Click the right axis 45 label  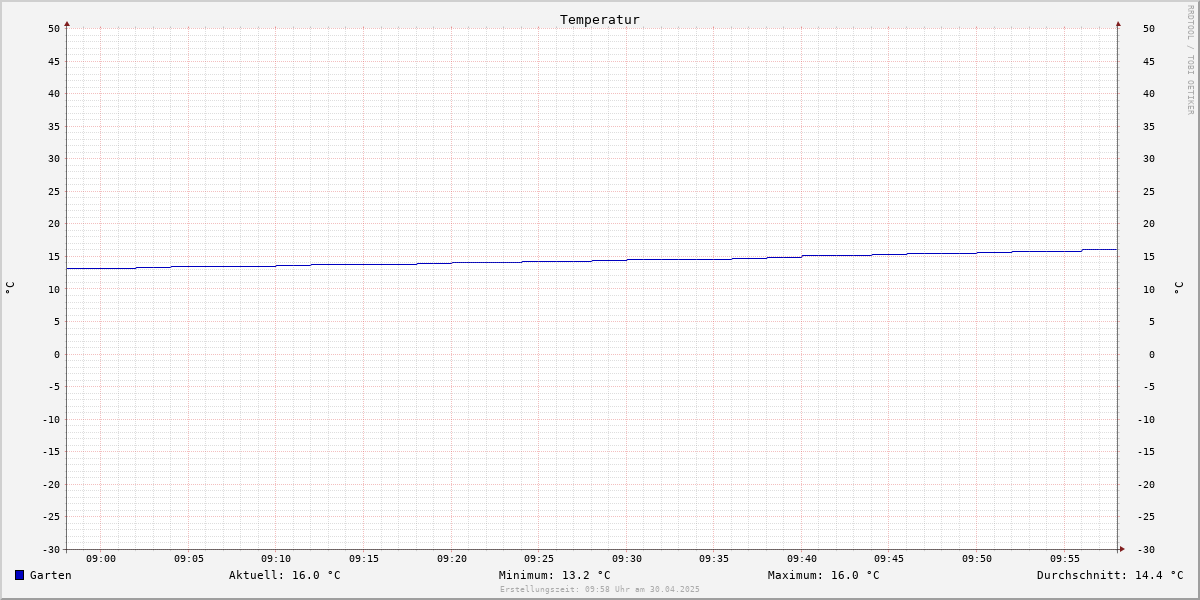point(1149,61)
